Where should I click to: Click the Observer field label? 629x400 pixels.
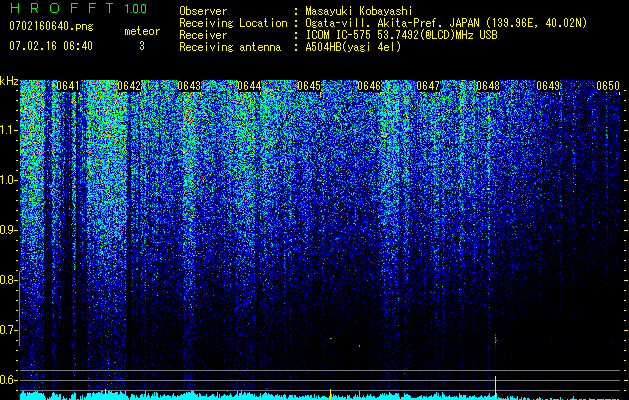click(203, 11)
